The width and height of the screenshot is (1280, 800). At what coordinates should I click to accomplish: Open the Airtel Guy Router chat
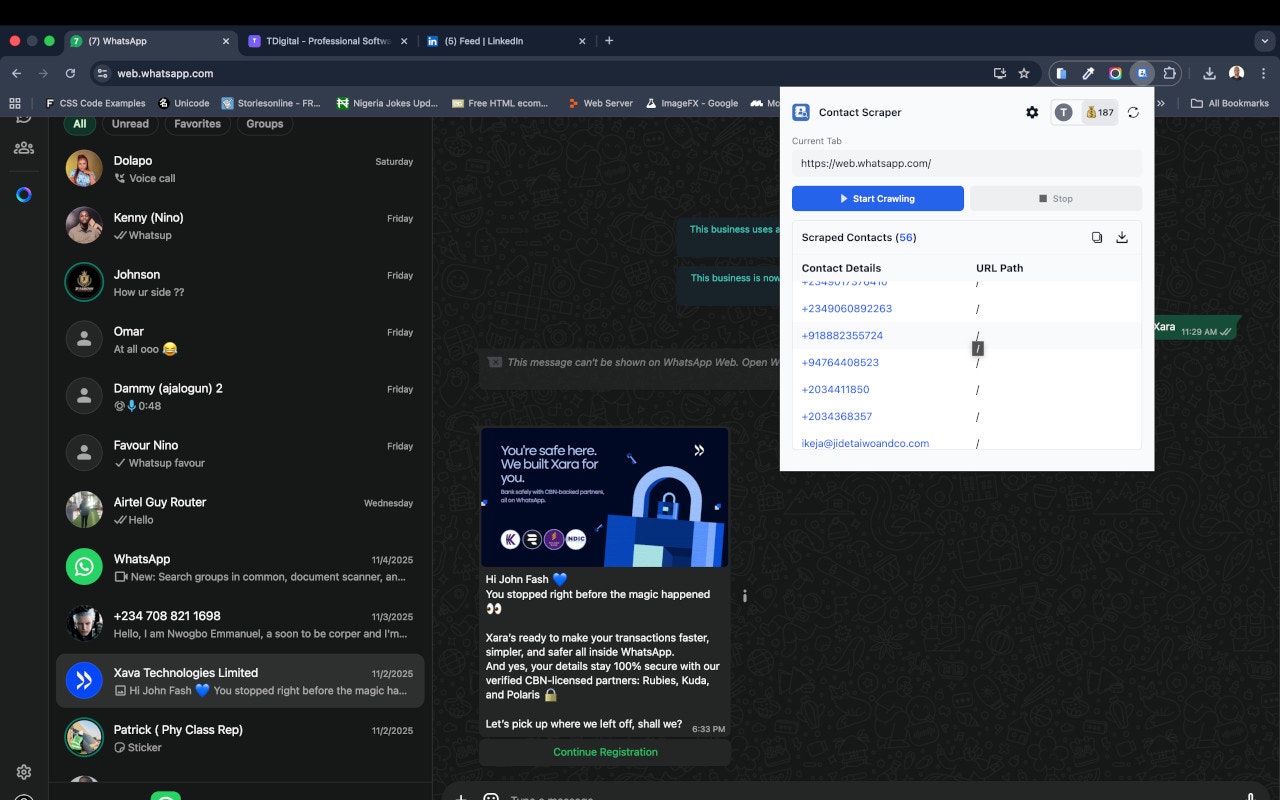tap(240, 510)
